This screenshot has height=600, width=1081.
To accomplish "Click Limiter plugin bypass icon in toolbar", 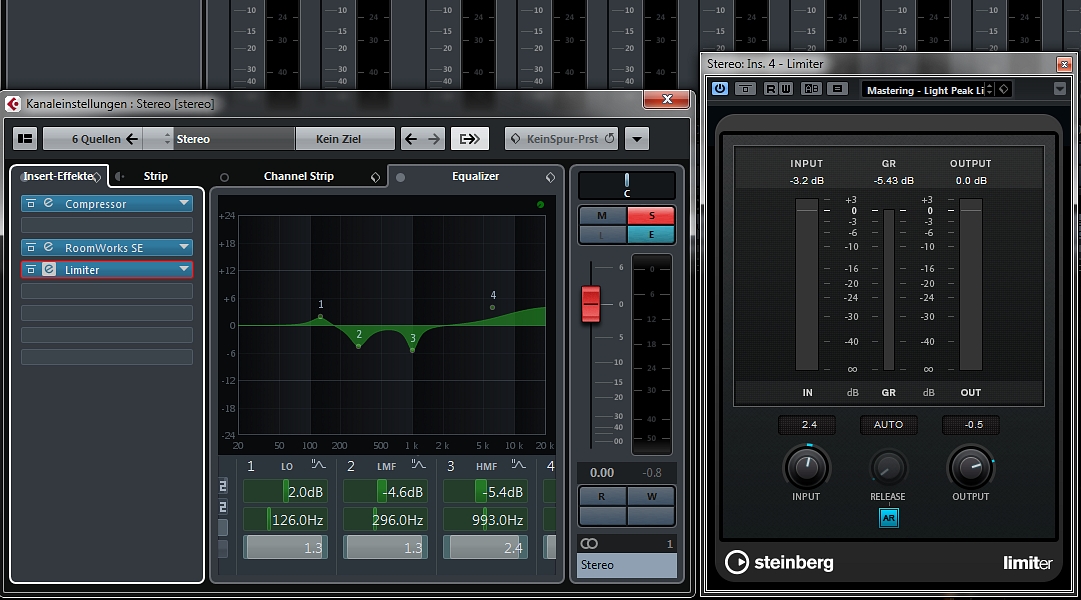I will tap(745, 89).
